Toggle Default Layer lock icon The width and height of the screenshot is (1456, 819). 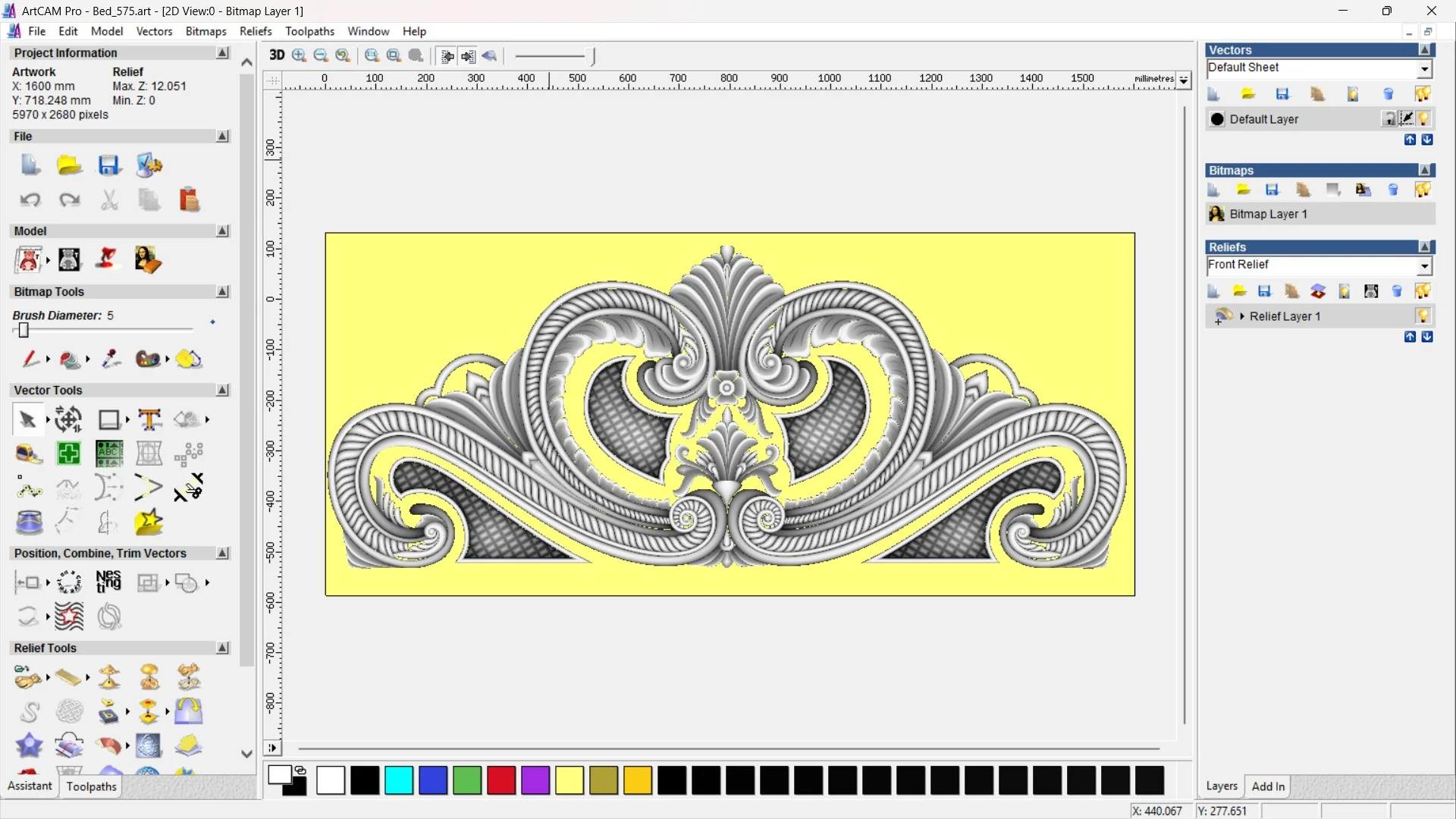(1389, 119)
